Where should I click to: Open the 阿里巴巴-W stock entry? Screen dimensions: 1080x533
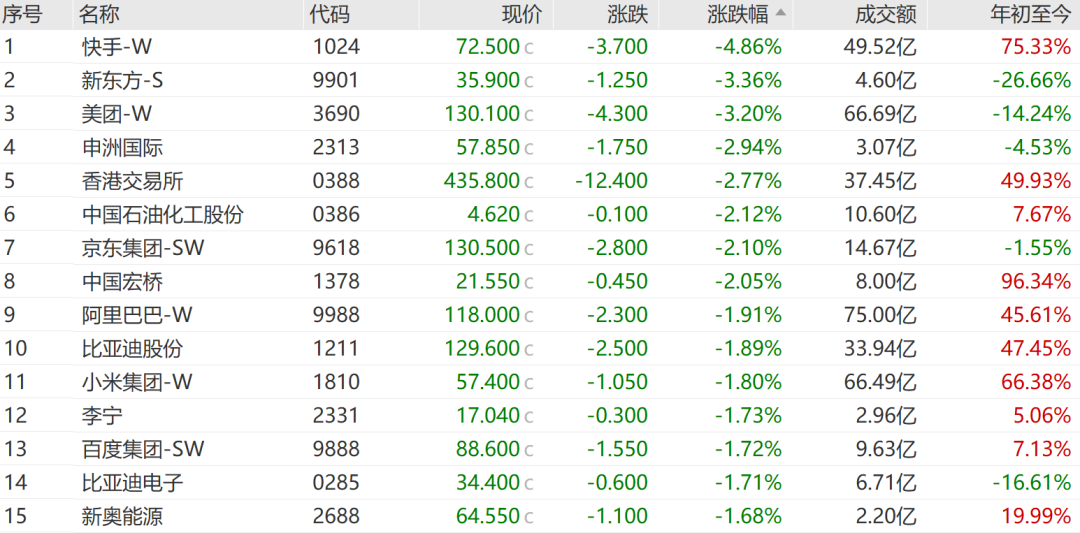point(137,315)
